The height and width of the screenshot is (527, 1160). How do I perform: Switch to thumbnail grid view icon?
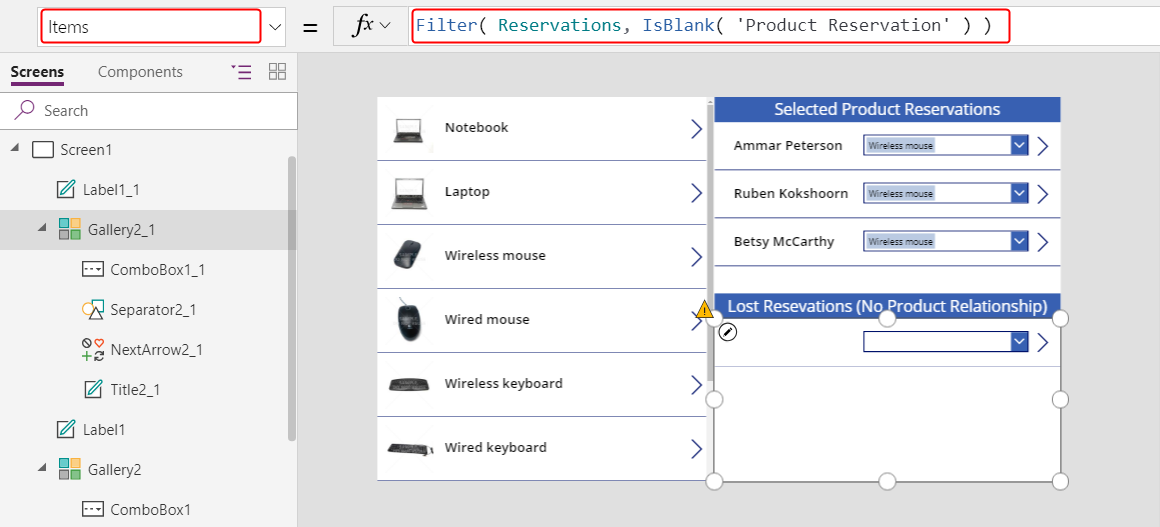coord(277,72)
